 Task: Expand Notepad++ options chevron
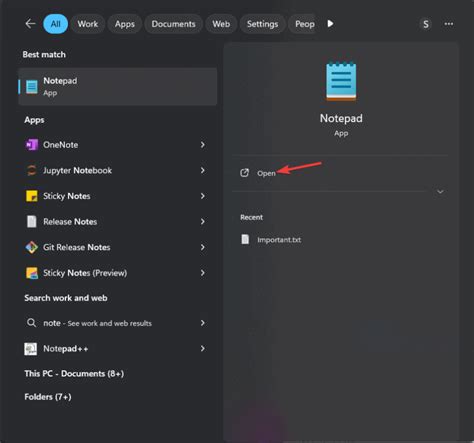[x=203, y=349]
